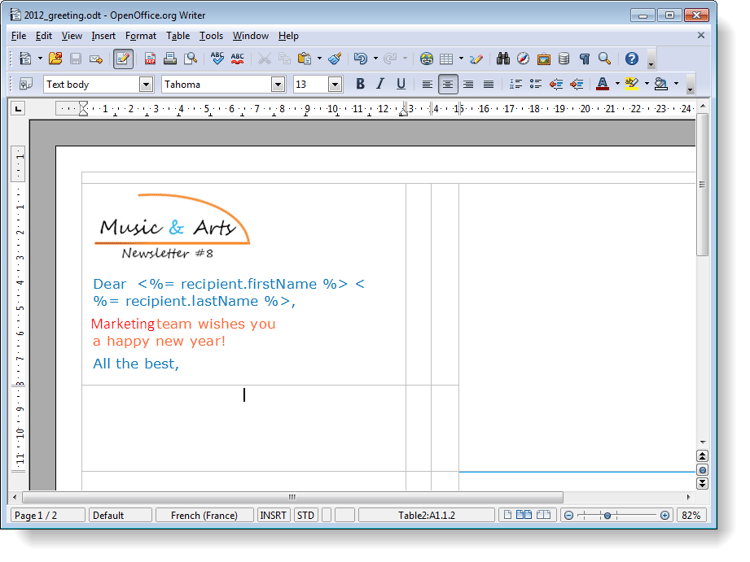750x562 pixels.
Task: Expand the font size 13 dropdown
Action: point(335,85)
